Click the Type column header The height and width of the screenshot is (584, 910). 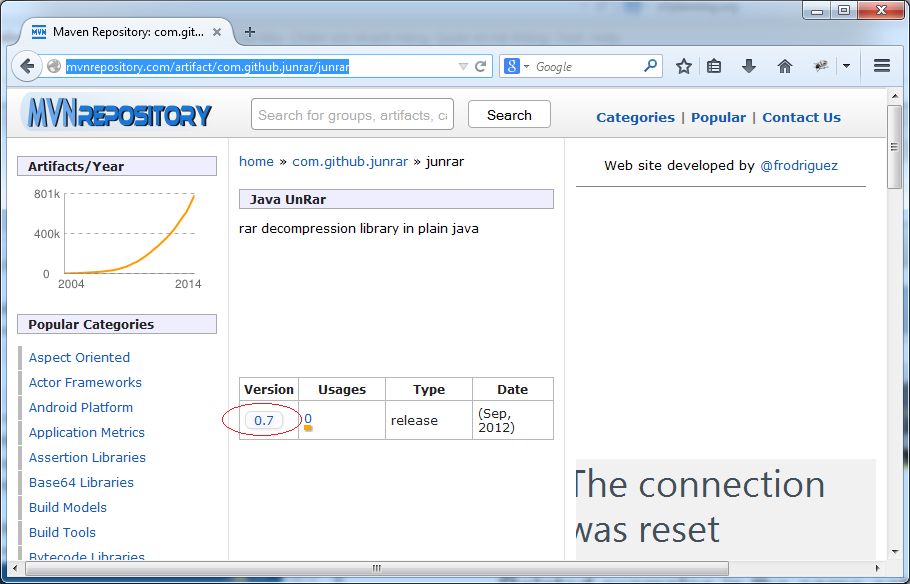429,390
